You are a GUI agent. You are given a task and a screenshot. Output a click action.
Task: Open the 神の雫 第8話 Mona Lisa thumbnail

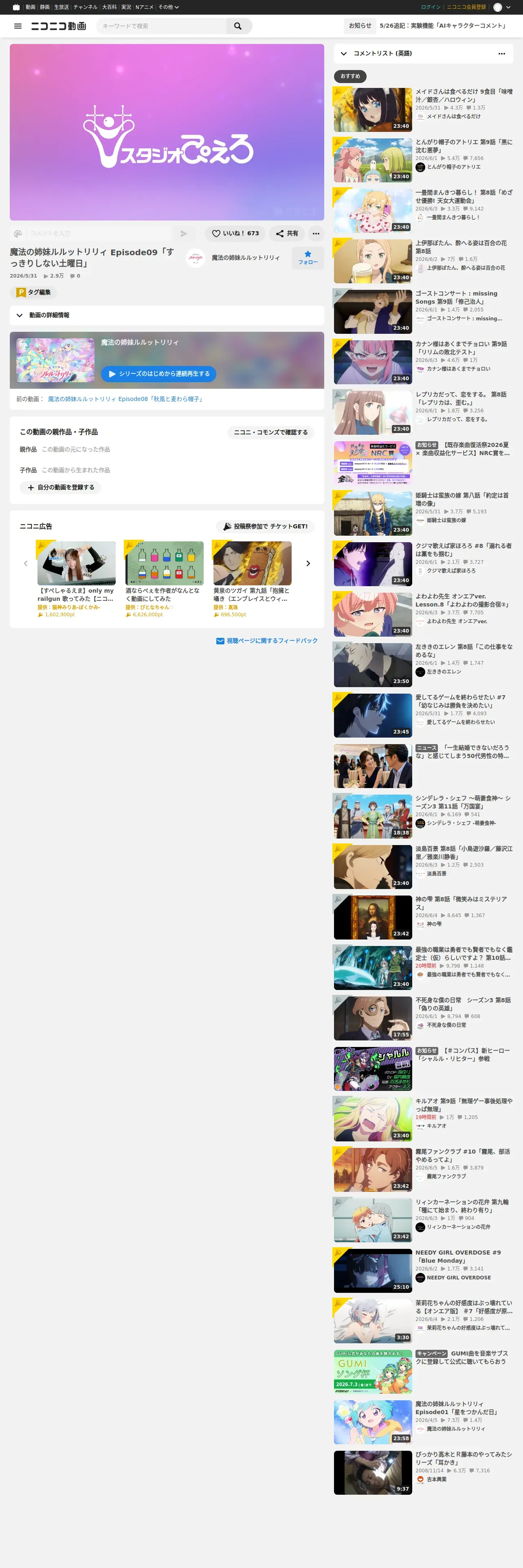coord(373,917)
